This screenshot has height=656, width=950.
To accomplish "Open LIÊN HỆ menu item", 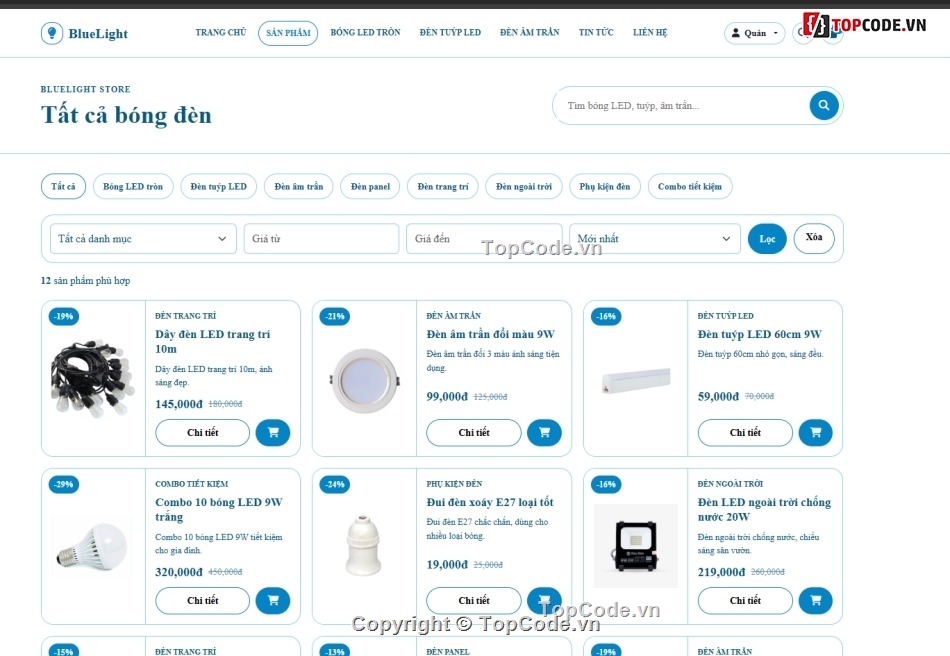I will (x=650, y=33).
